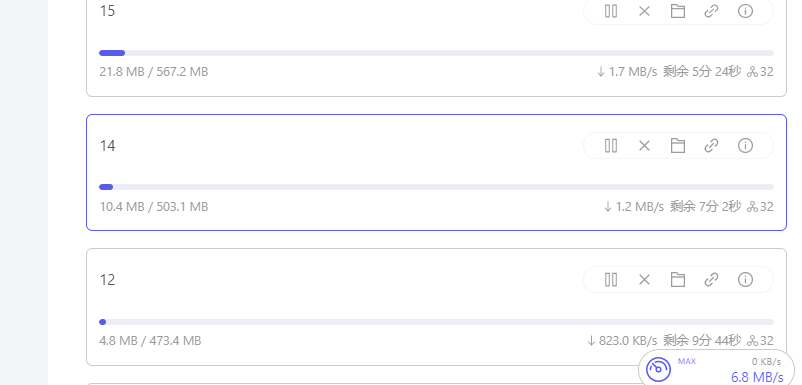Pause download task 12
The image size is (802, 385).
[x=611, y=280]
